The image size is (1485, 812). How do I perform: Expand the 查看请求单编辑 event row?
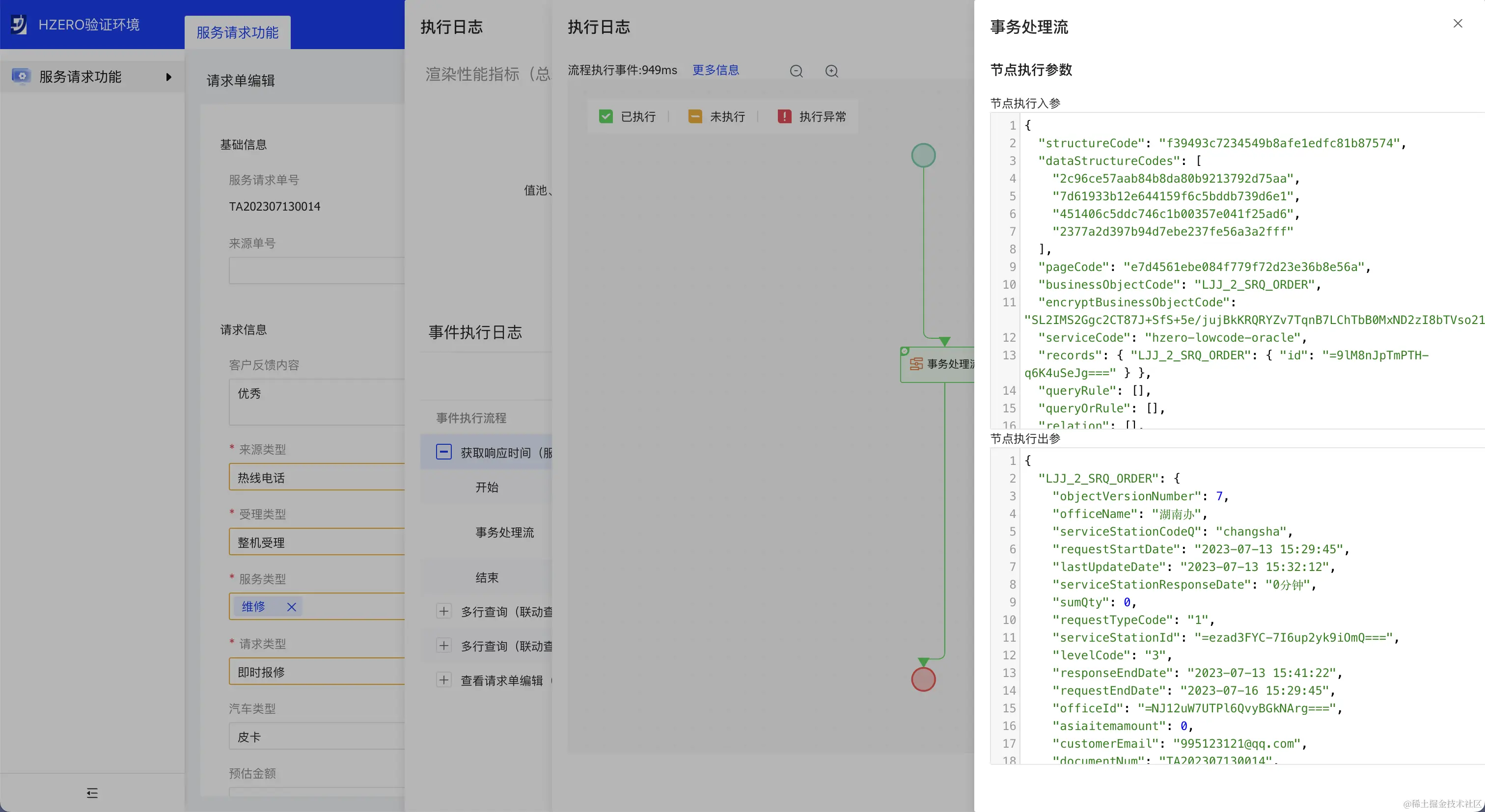click(x=443, y=680)
